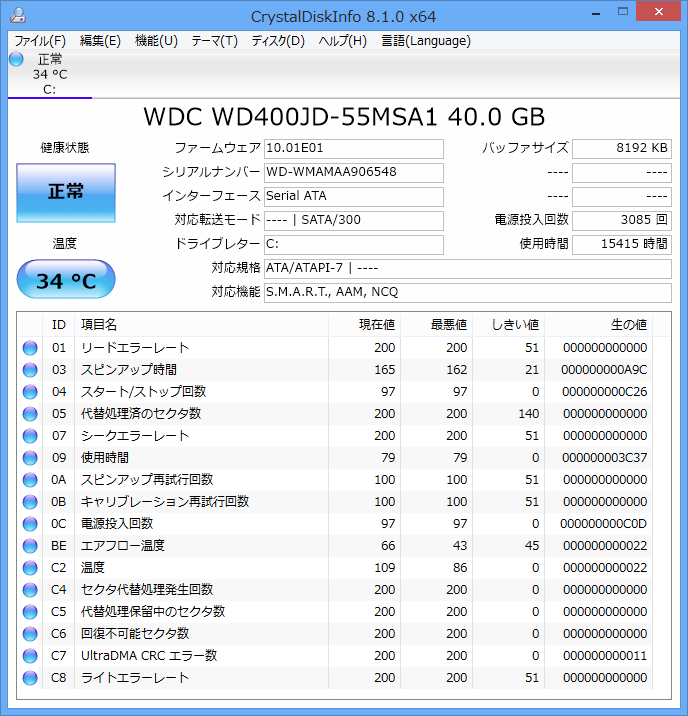The height and width of the screenshot is (716, 688).
Task: Open the 編集(E) menu
Action: coord(100,41)
